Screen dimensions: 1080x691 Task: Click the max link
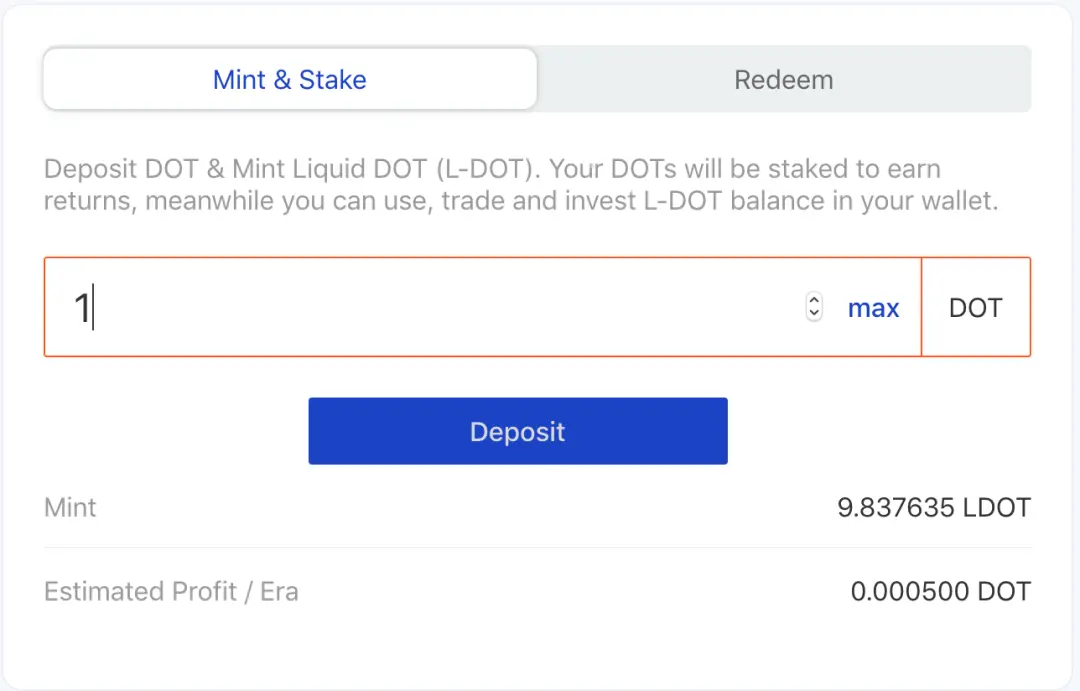[873, 309]
